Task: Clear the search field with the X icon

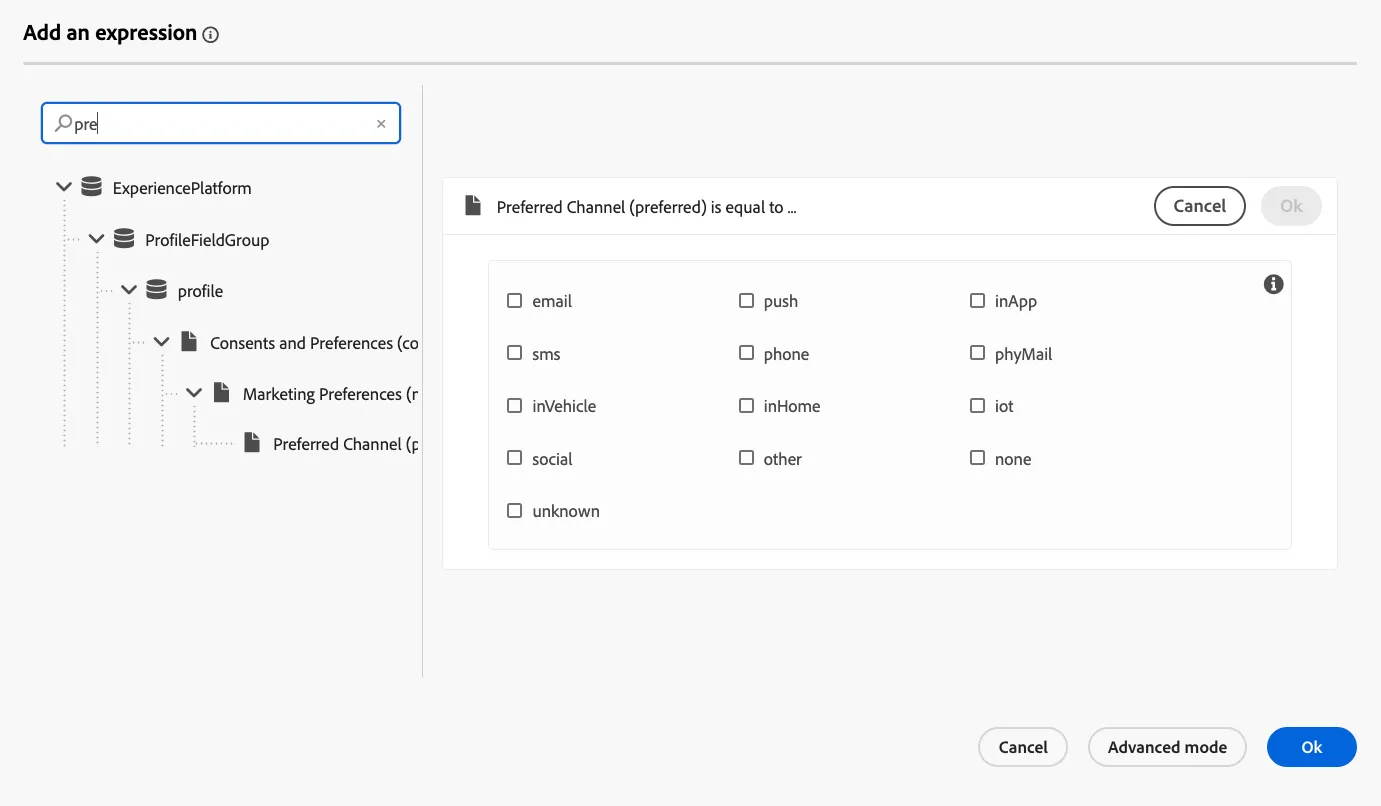Action: (x=381, y=124)
